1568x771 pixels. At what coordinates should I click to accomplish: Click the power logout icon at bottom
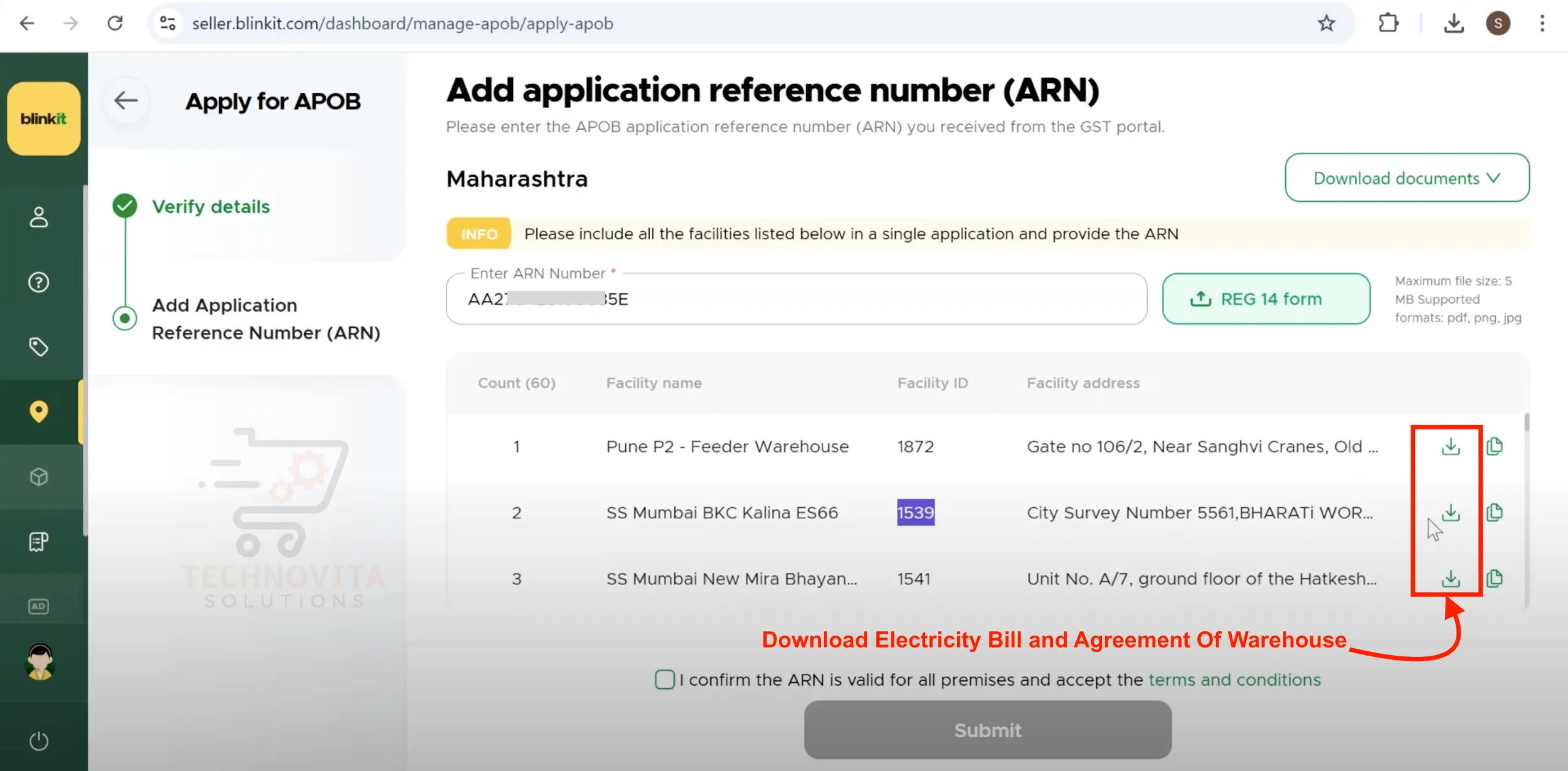[39, 741]
